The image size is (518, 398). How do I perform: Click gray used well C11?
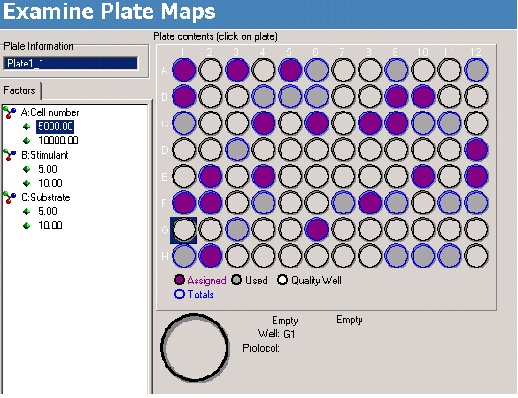click(450, 123)
